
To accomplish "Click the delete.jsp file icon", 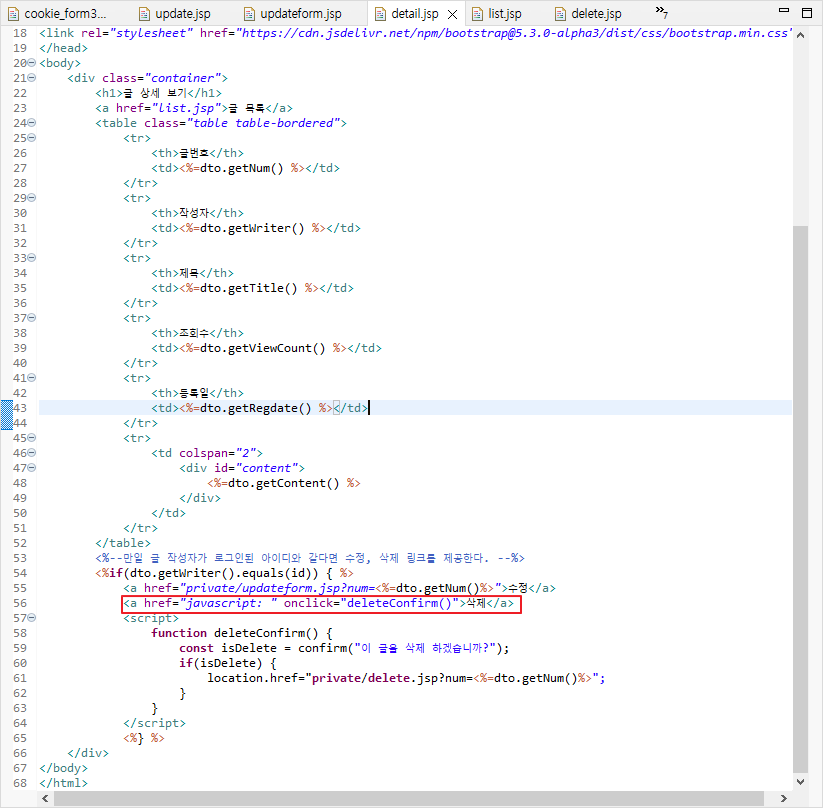I will point(561,14).
